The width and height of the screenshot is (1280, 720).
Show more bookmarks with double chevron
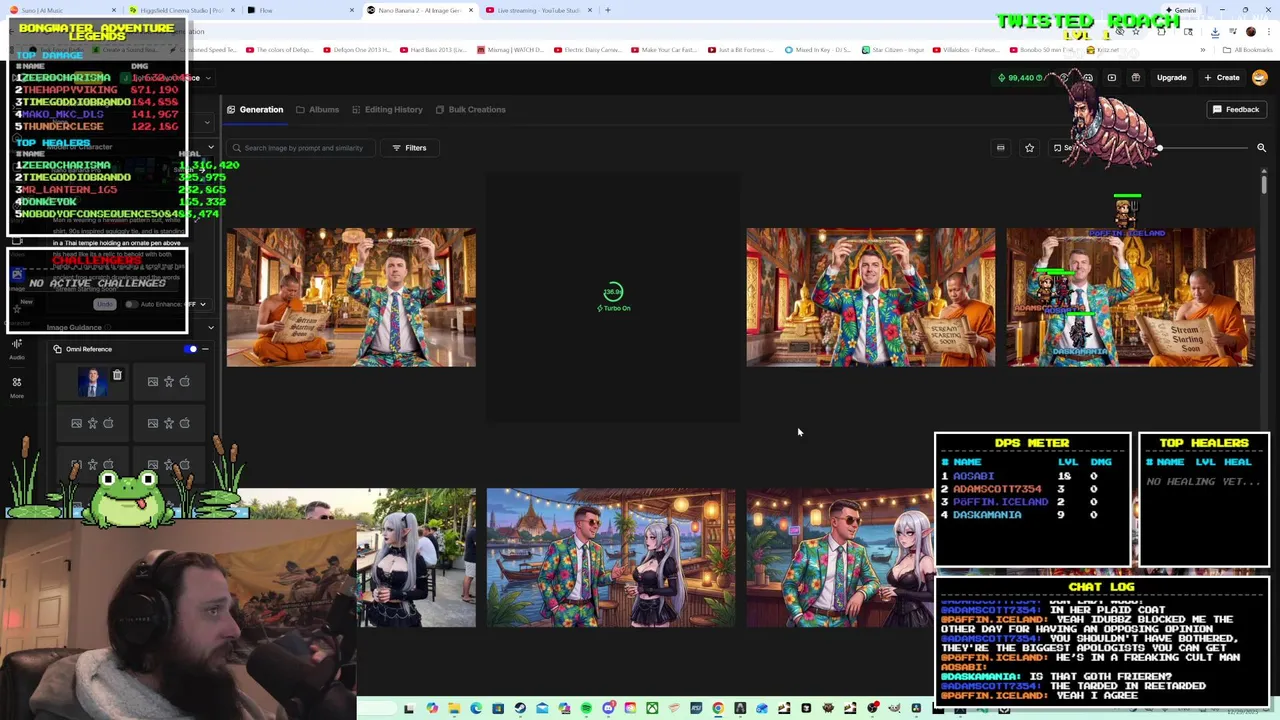[1203, 49]
